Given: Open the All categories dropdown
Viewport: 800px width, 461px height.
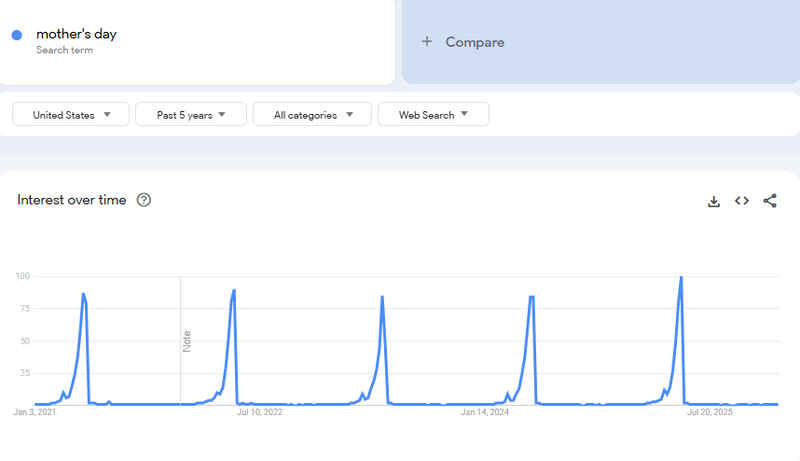Looking at the screenshot, I should [312, 114].
